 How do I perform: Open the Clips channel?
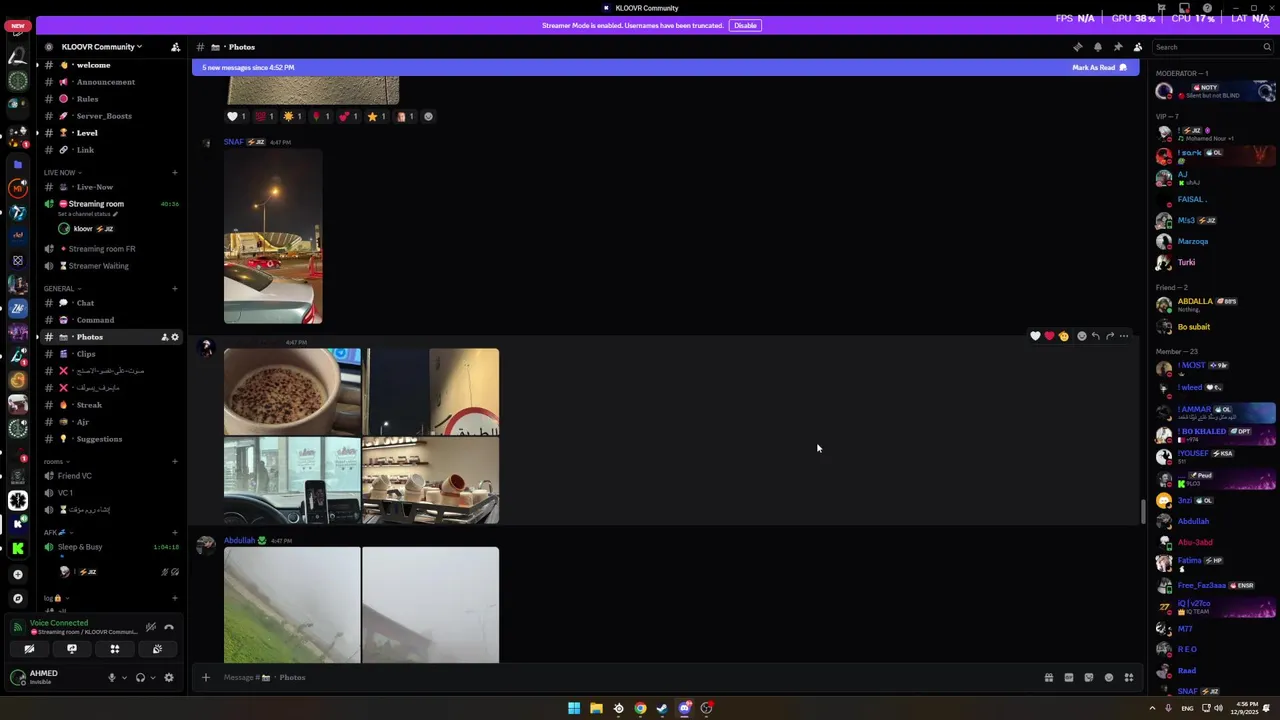click(86, 354)
